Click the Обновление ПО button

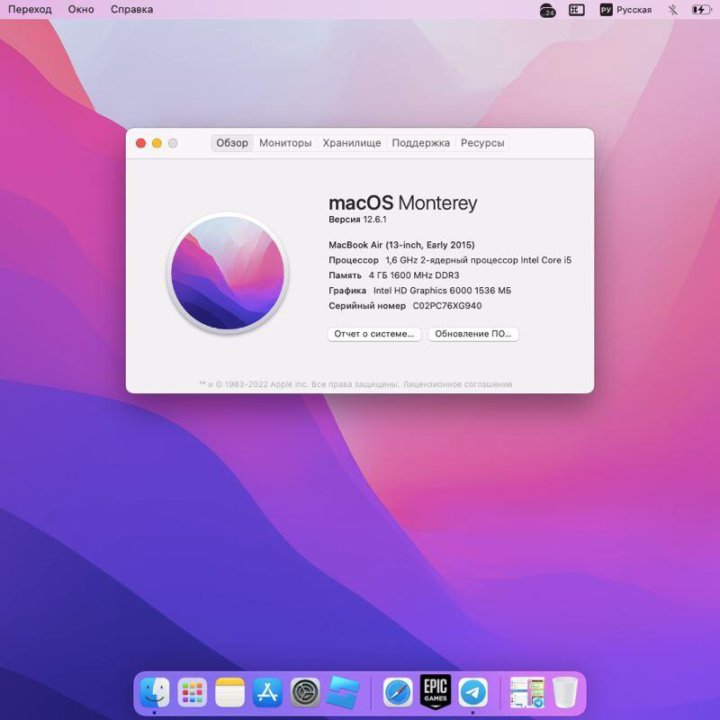(x=473, y=334)
